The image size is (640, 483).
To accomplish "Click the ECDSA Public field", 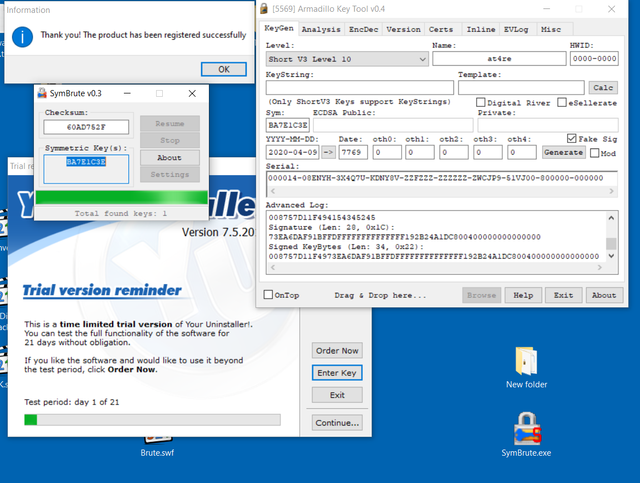I will 393,125.
